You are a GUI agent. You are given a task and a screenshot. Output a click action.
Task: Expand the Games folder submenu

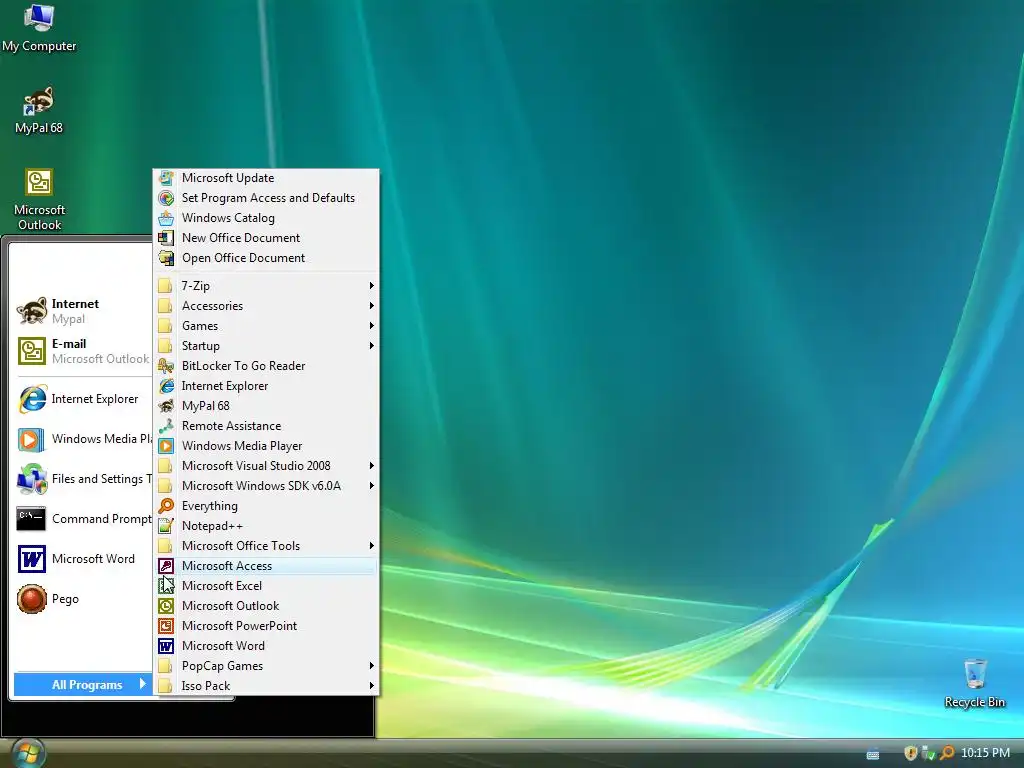pyautogui.click(x=266, y=326)
